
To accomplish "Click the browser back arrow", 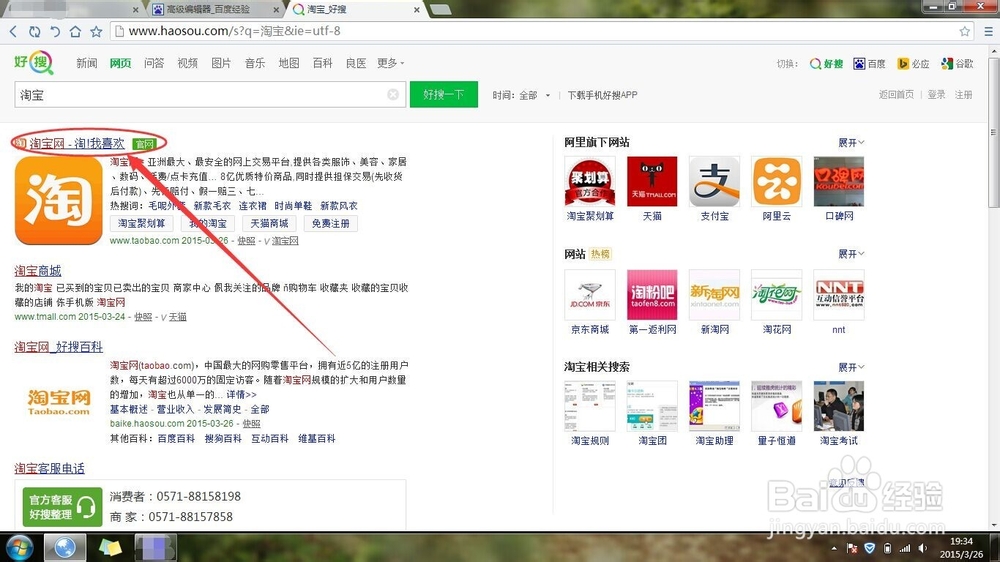I will coord(13,31).
